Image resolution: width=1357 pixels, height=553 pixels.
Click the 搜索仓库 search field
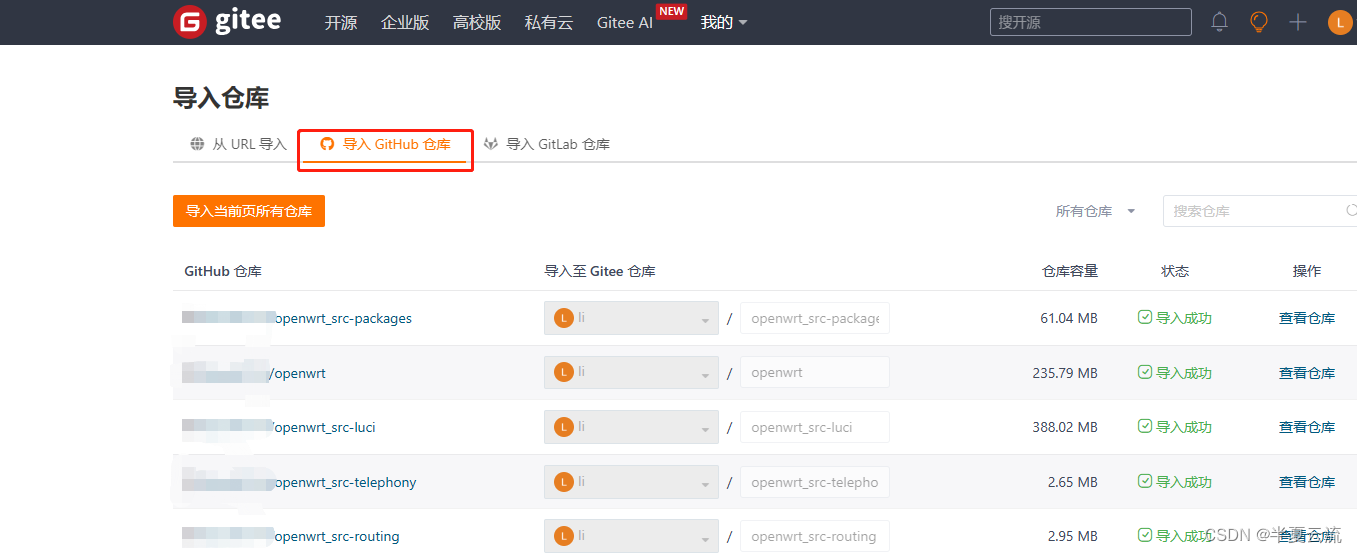pyautogui.click(x=1260, y=211)
